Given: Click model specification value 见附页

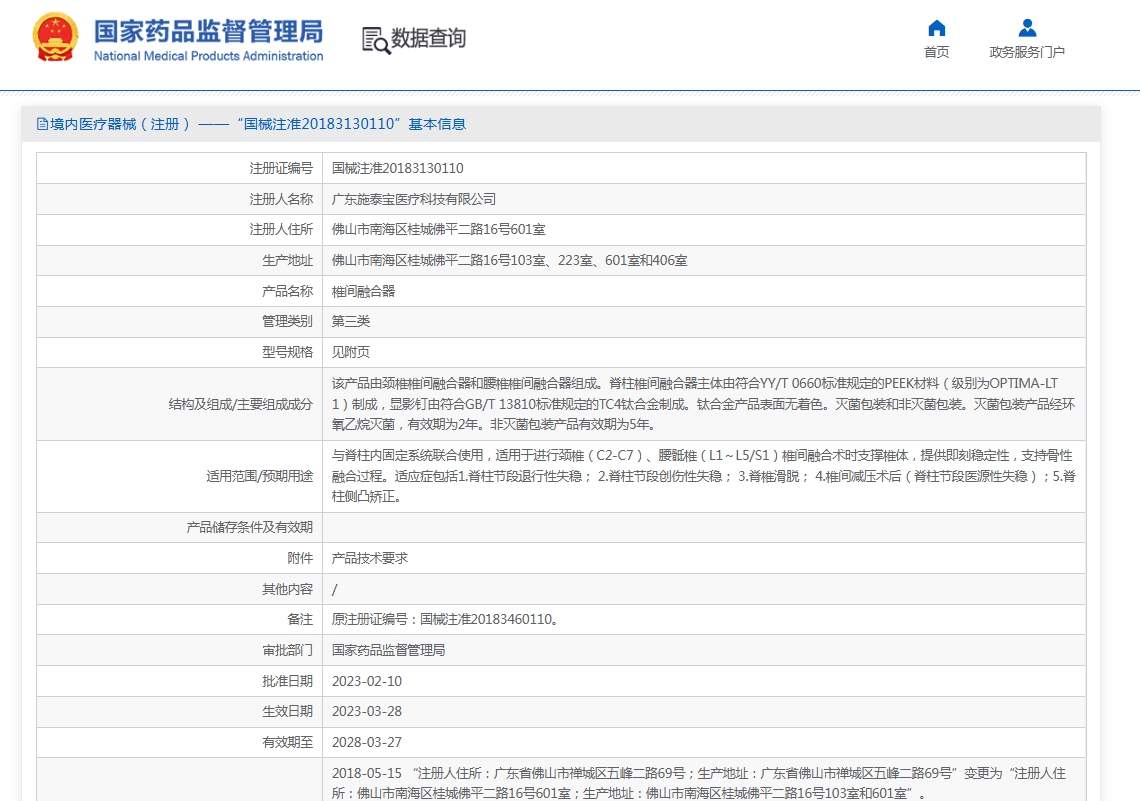Looking at the screenshot, I should tap(350, 353).
